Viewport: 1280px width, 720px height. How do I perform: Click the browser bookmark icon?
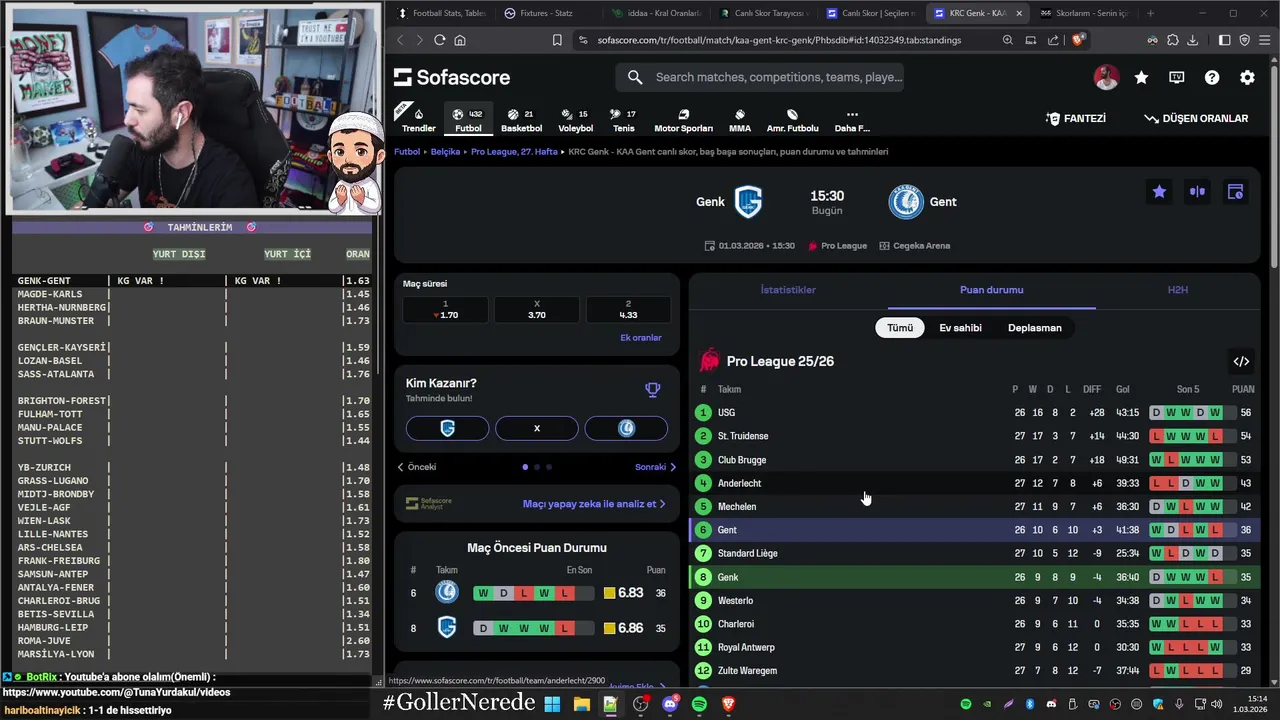pyautogui.click(x=557, y=40)
